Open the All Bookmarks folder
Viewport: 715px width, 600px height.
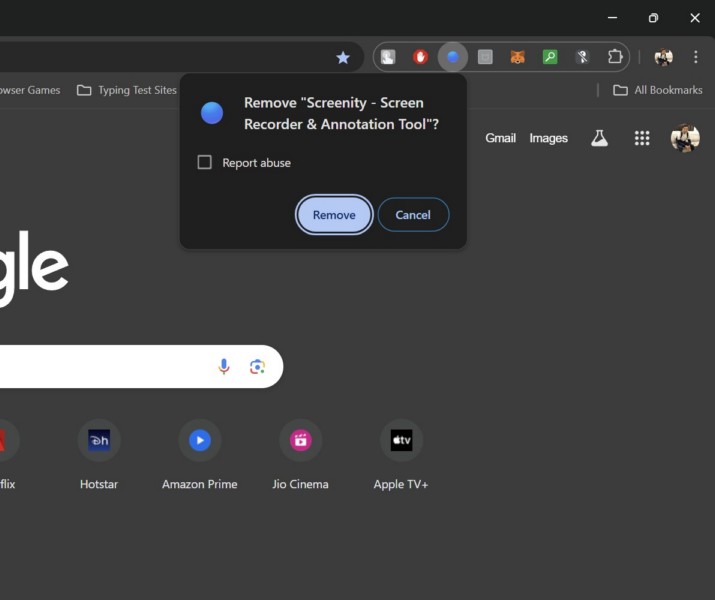pos(657,90)
